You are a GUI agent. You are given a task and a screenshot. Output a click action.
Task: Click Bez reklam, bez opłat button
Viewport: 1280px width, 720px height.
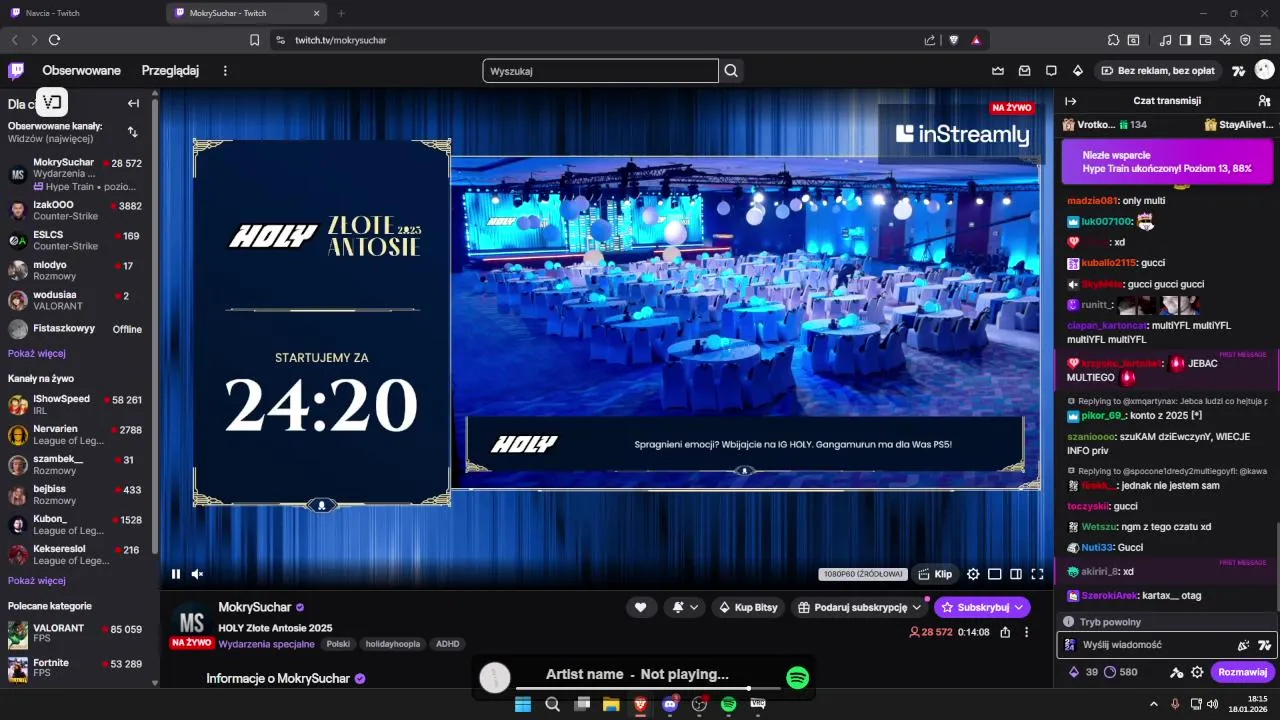coord(1158,71)
